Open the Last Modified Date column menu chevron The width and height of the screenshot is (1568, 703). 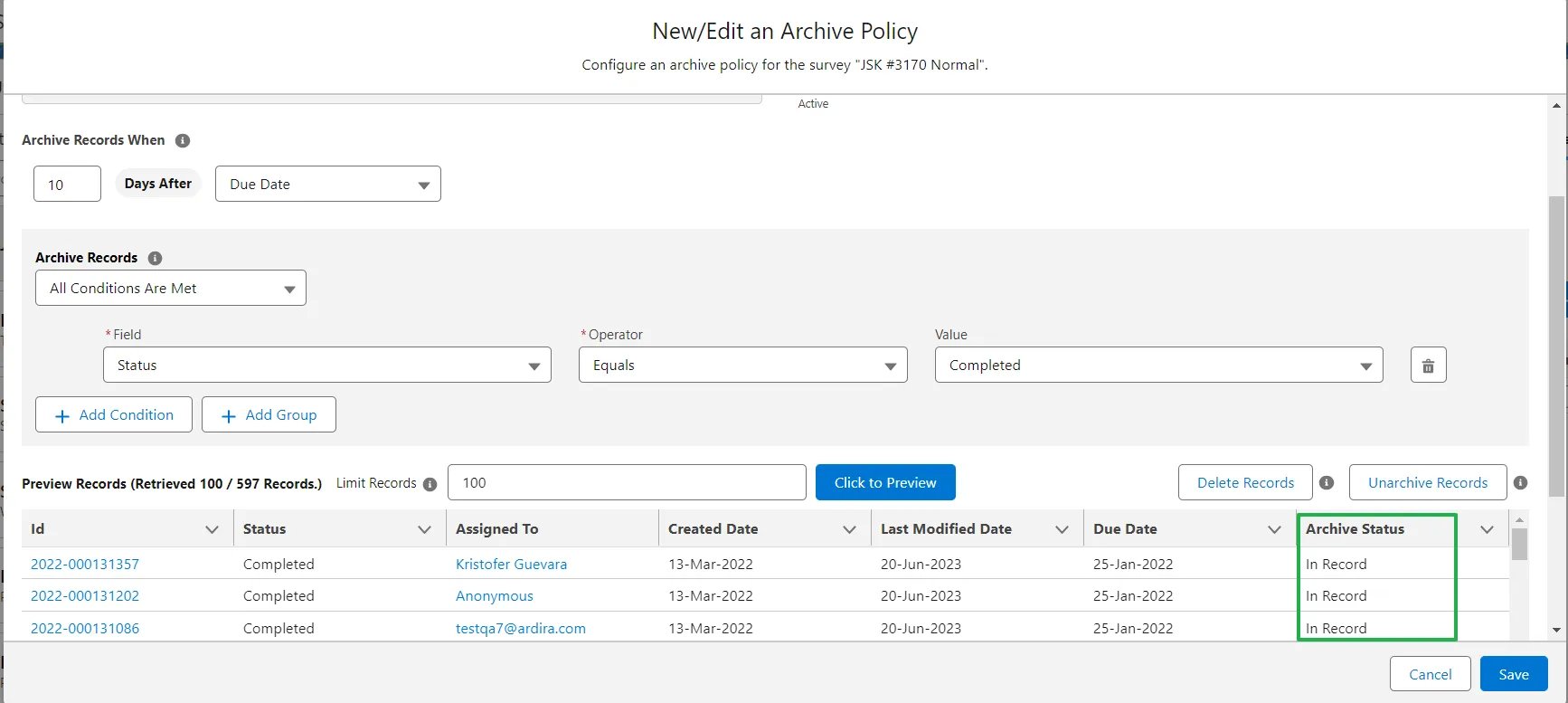[x=1062, y=529]
